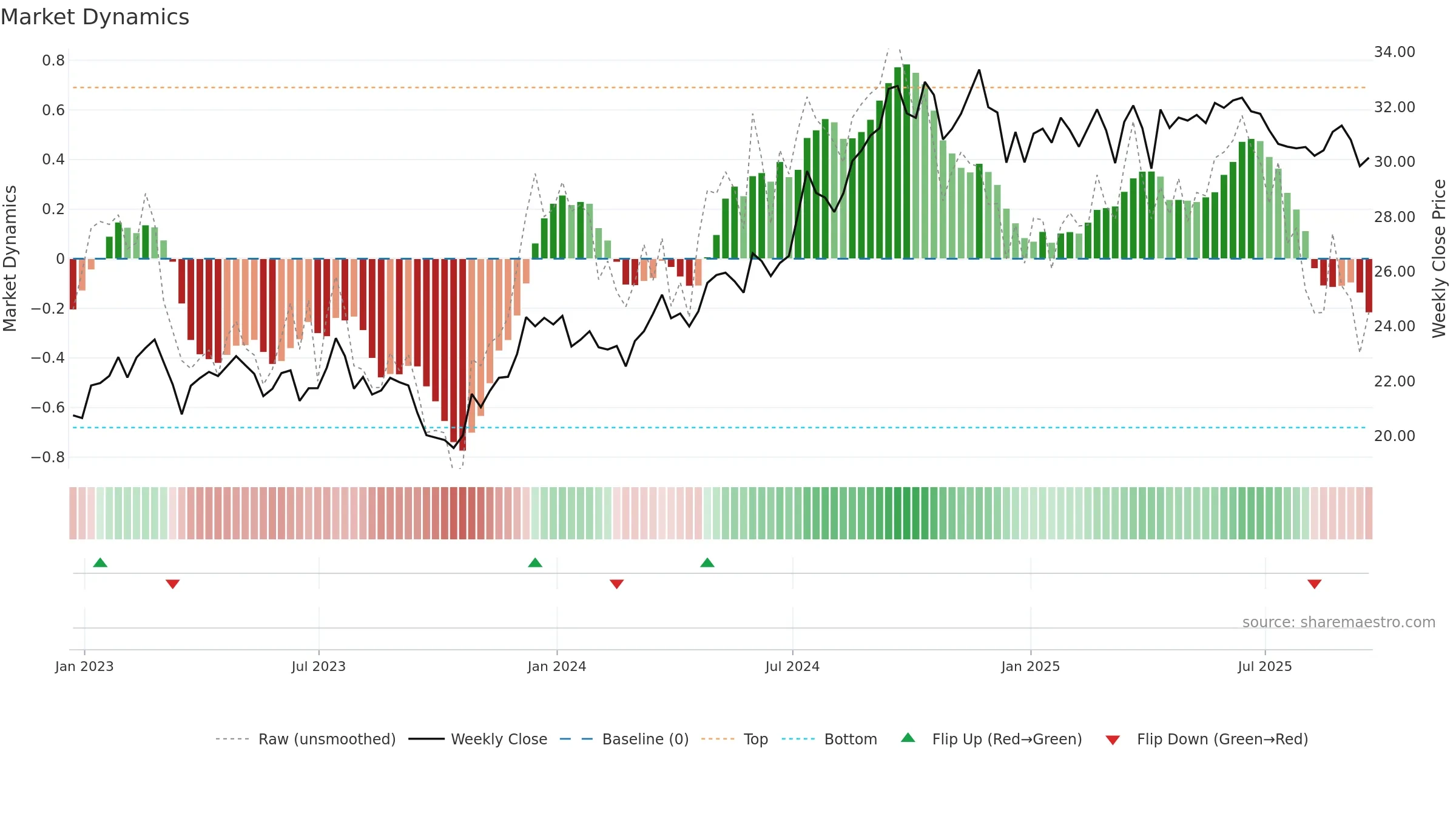1456x819 pixels.
Task: Click source: sharemaestro.com text
Action: pyautogui.click(x=1339, y=622)
